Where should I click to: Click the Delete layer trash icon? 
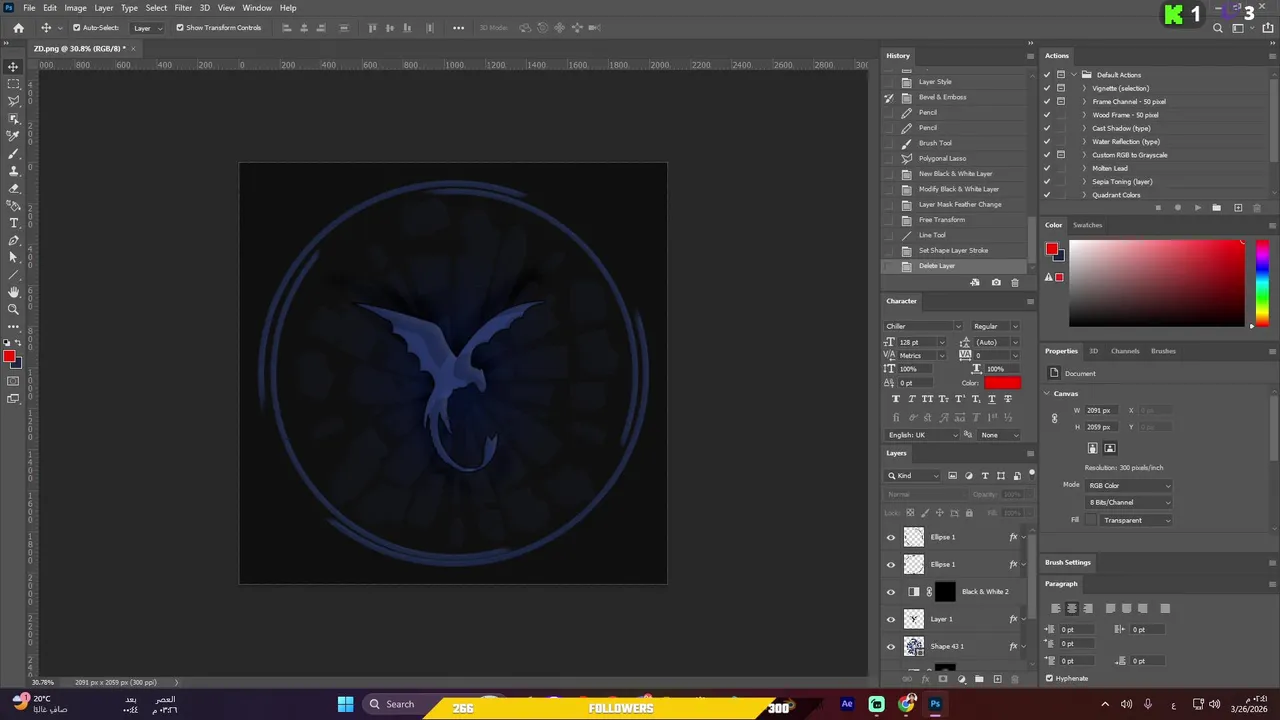pos(1015,679)
